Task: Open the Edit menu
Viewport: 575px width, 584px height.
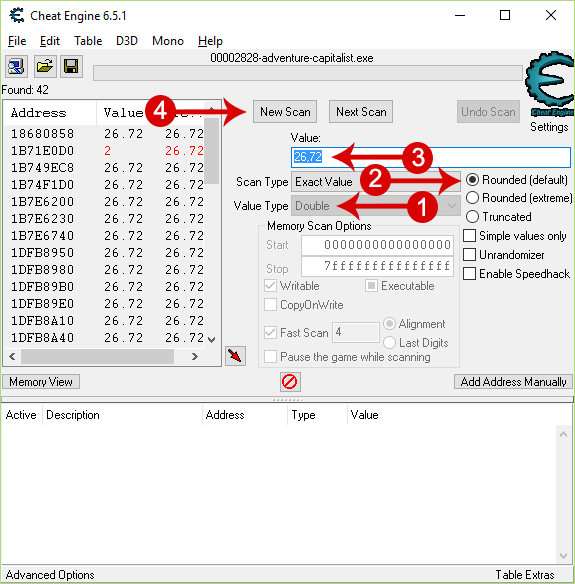Action: point(50,41)
